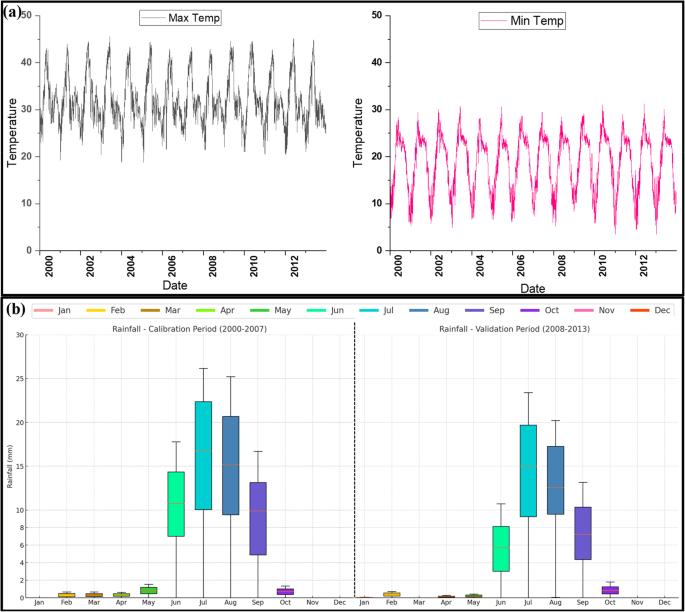Select the panel label (a)
685x612 pixels.
point(12,12)
